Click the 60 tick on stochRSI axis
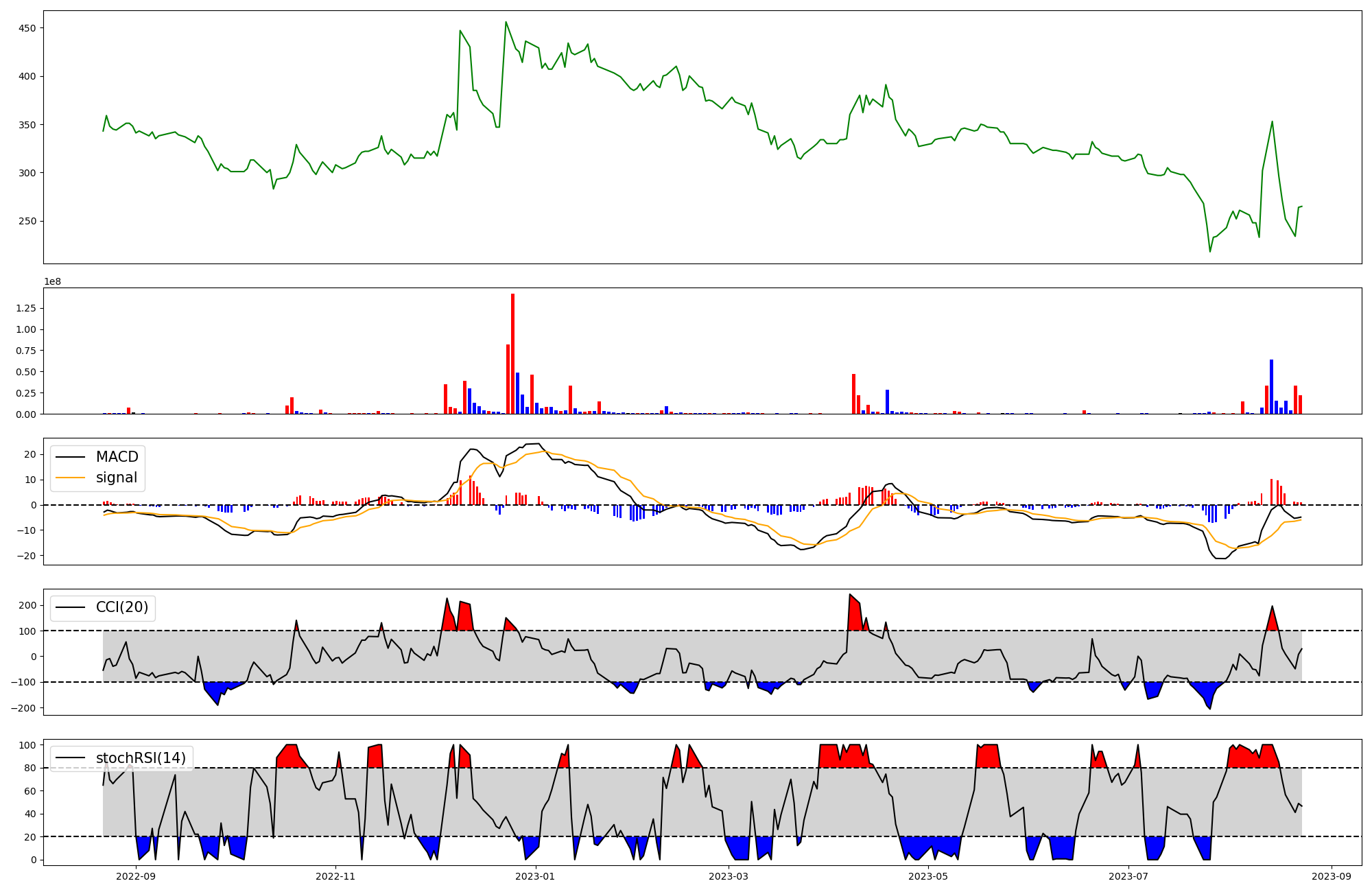This screenshot has width=1372, height=892. [30, 791]
